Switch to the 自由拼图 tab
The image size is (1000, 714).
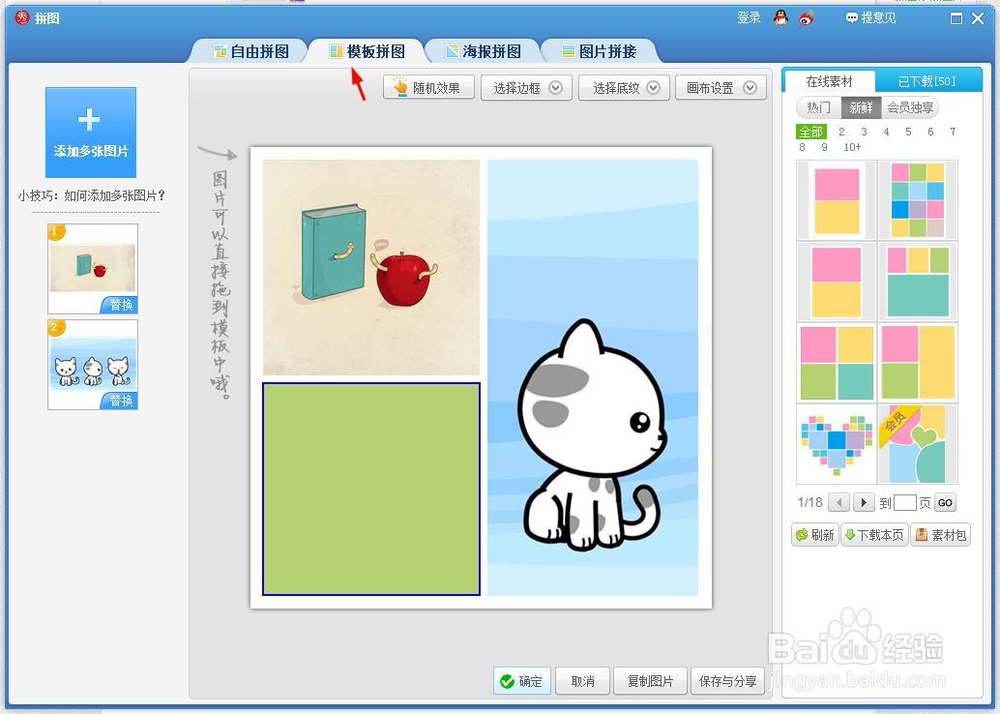click(x=252, y=52)
